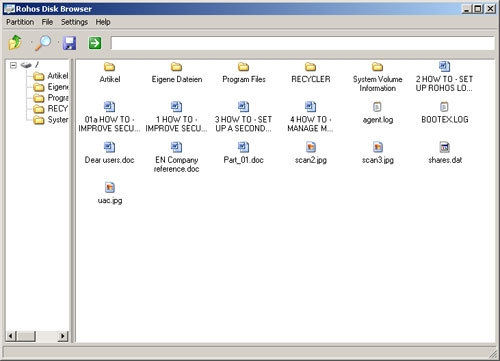Click the tree pane right scroll arrow
The image size is (500, 361).
click(62, 336)
